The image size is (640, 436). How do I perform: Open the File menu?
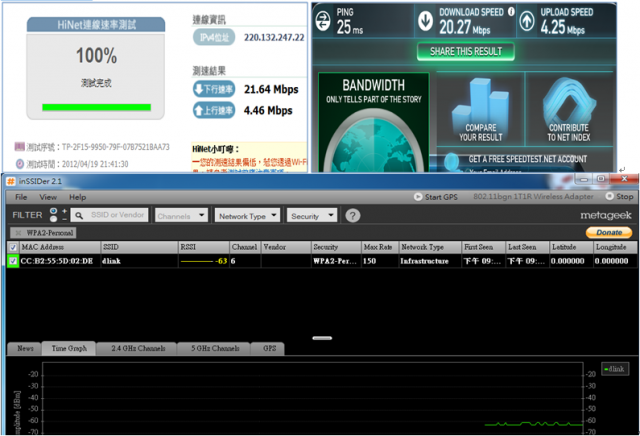[21, 197]
